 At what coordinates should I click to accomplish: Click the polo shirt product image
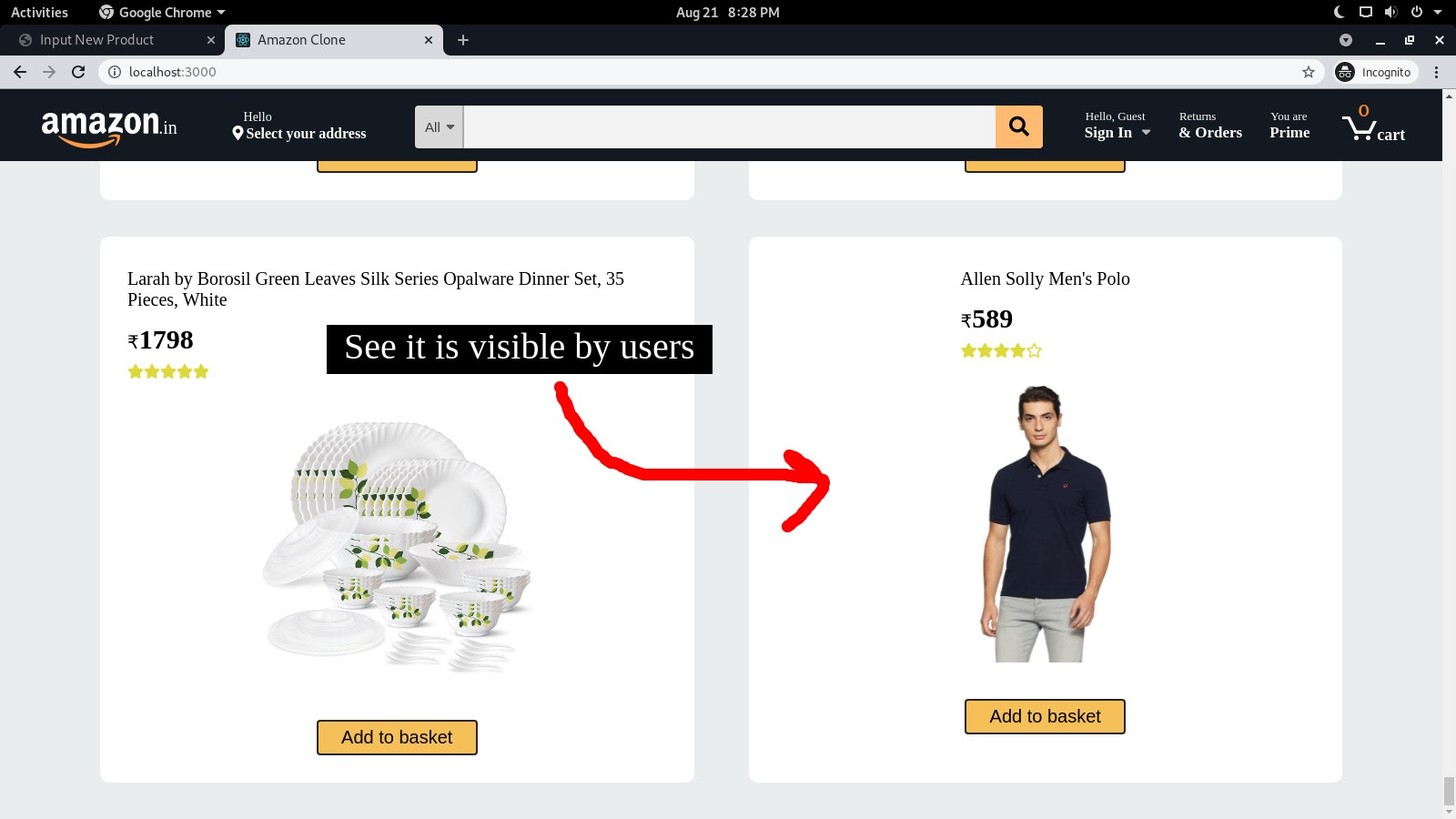(1045, 523)
